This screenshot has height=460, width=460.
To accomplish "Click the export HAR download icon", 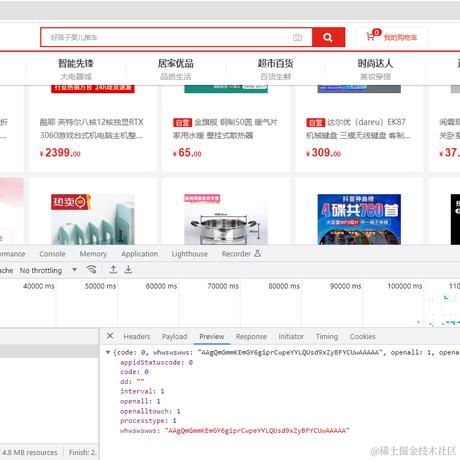I will point(128,269).
